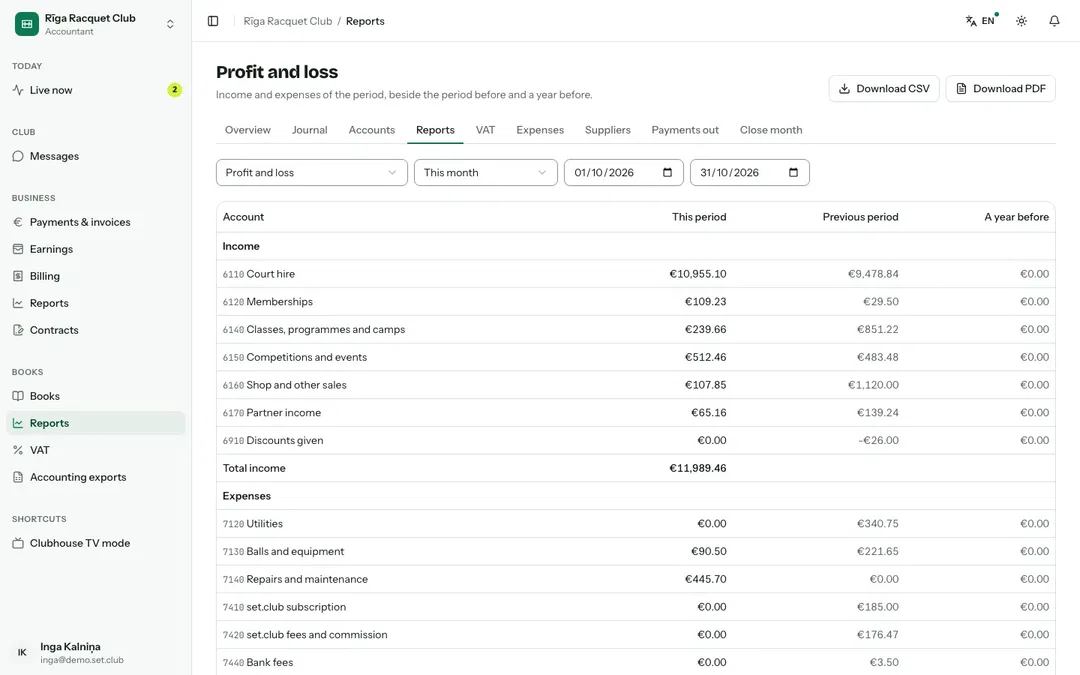Click the 7120 Utilities row

pos(636,523)
